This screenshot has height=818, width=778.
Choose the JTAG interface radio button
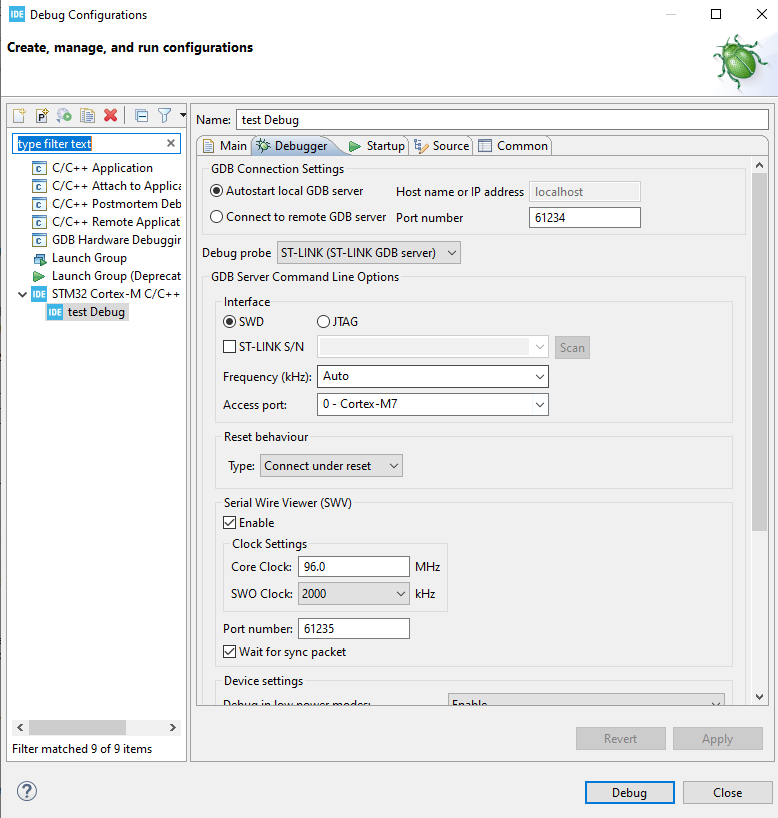coord(324,322)
